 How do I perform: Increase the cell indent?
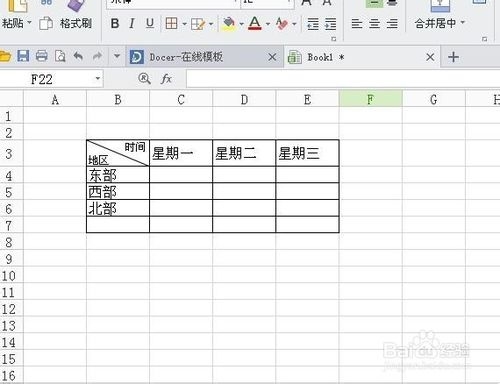(330, 24)
